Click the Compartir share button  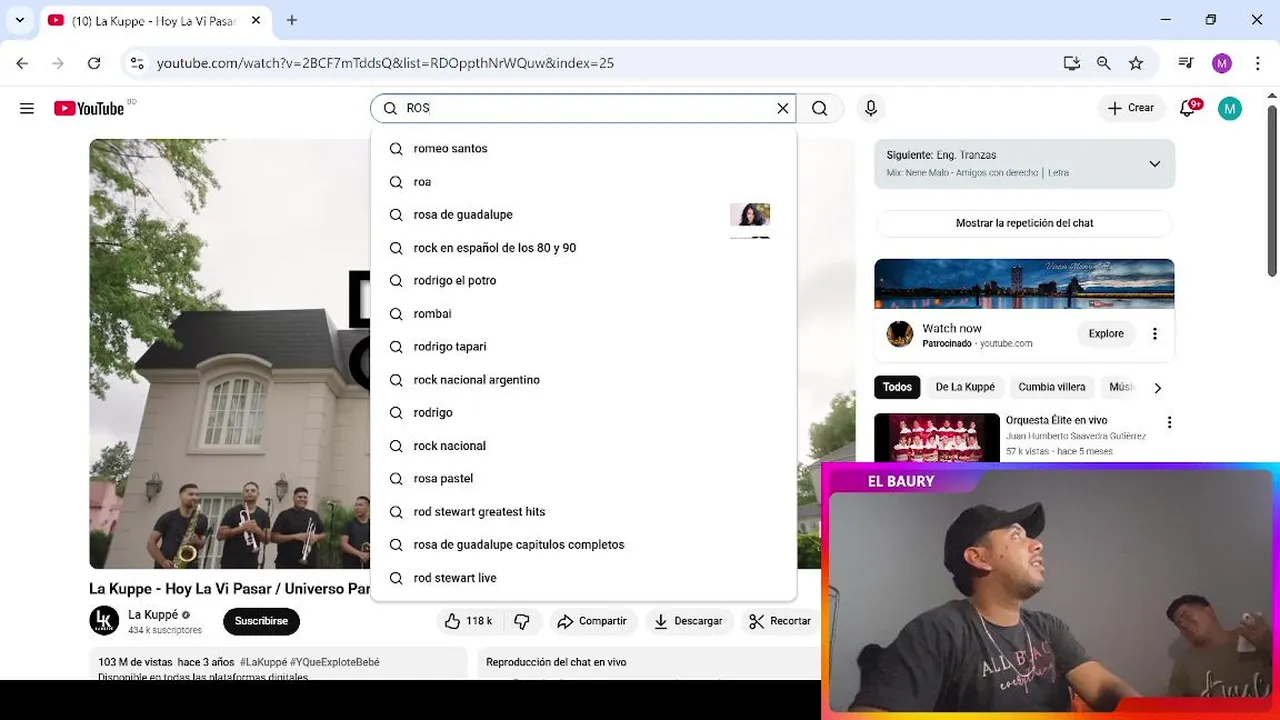coord(592,621)
